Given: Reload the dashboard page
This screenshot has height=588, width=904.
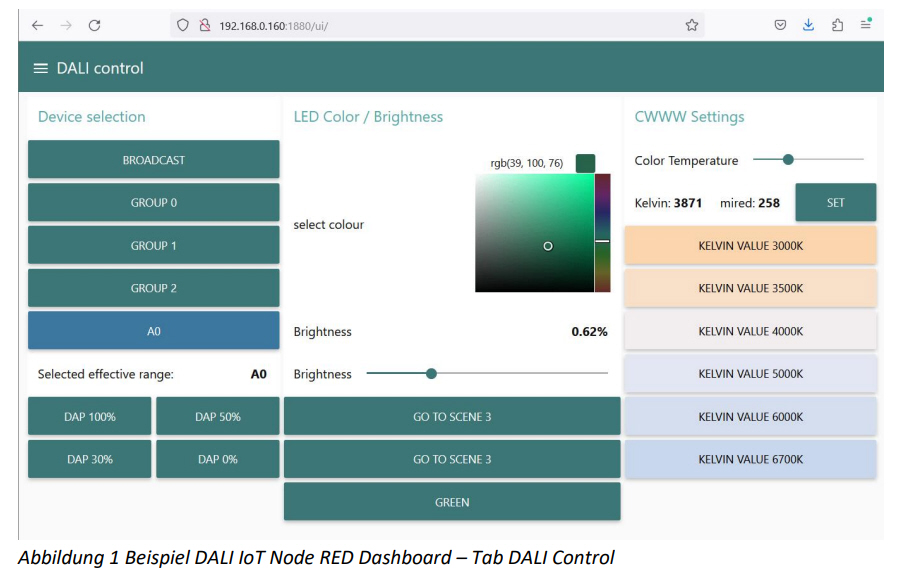Looking at the screenshot, I should point(93,25).
